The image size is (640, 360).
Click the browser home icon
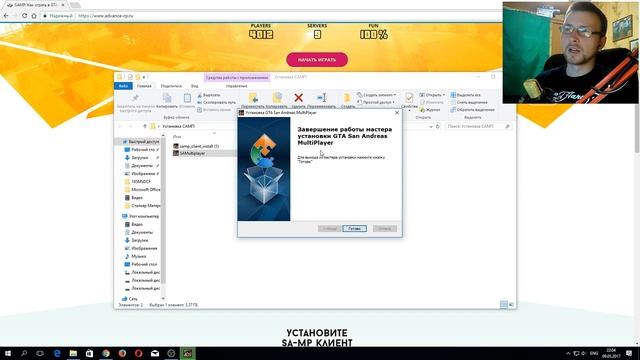click(x=34, y=16)
